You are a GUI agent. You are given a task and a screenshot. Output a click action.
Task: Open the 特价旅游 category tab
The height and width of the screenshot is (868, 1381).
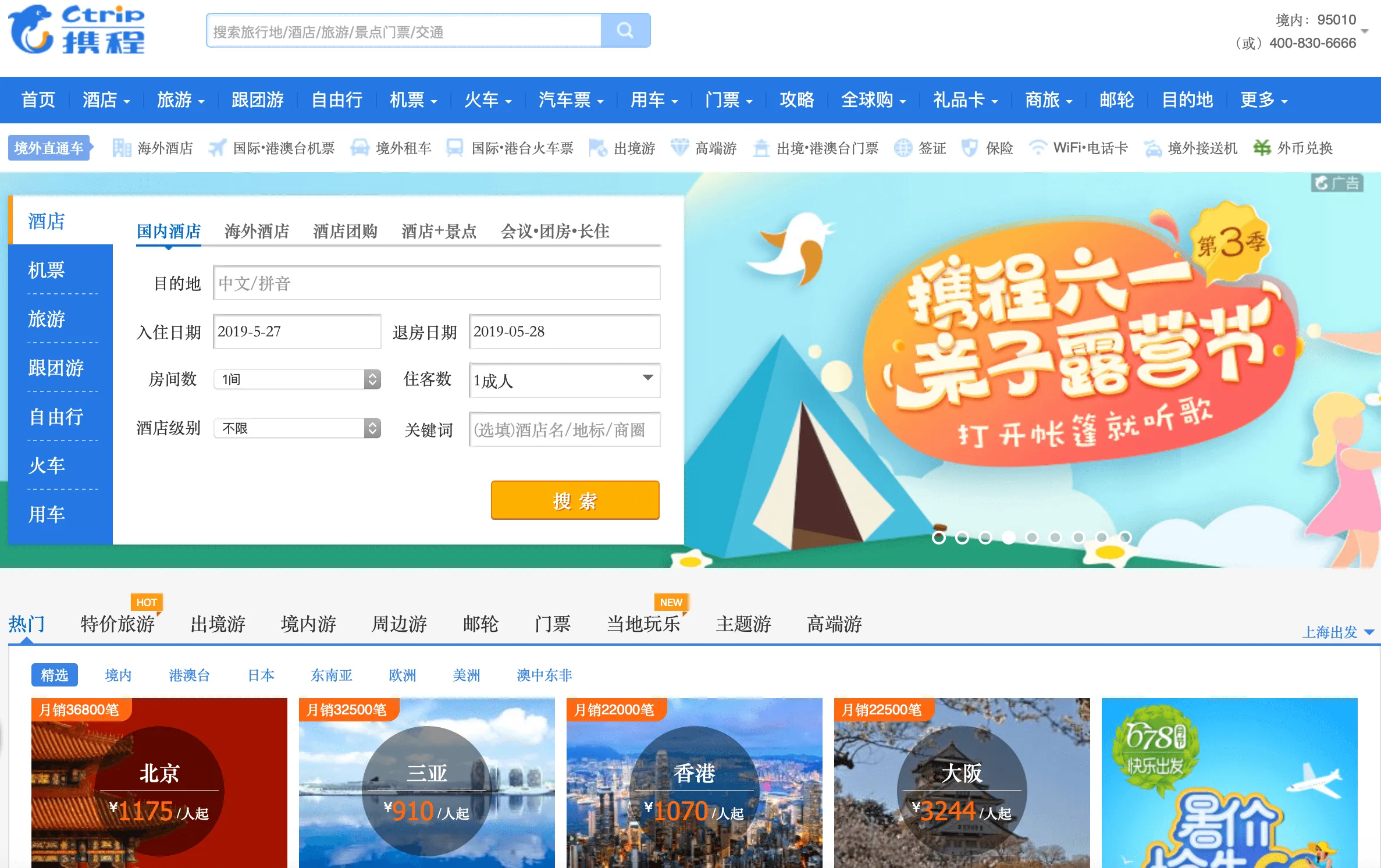[118, 624]
